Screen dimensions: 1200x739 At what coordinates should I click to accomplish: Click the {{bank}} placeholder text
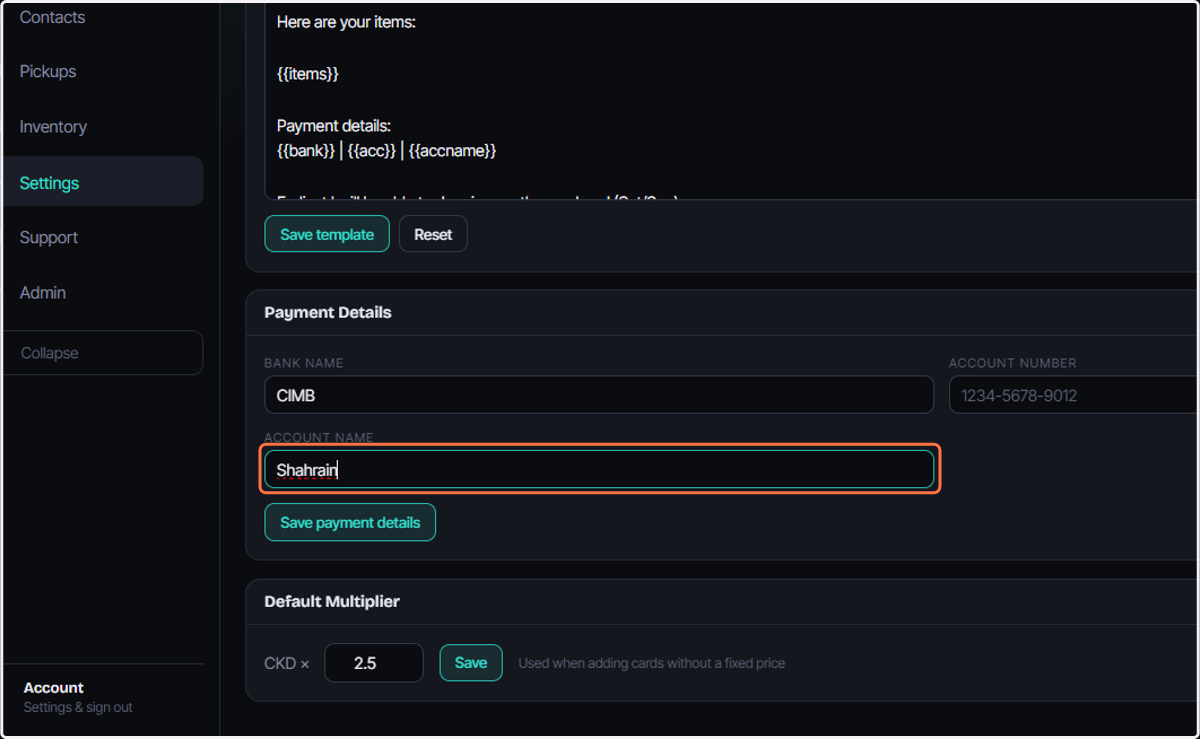(x=306, y=151)
